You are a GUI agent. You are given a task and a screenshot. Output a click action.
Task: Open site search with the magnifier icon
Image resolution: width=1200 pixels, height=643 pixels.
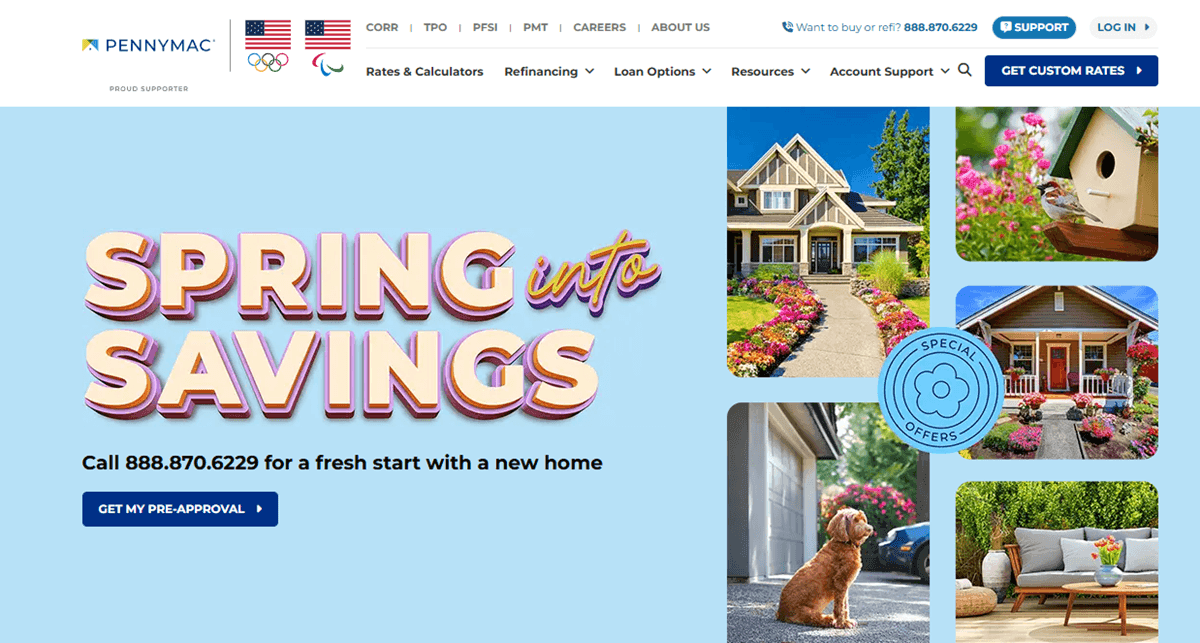coord(965,70)
